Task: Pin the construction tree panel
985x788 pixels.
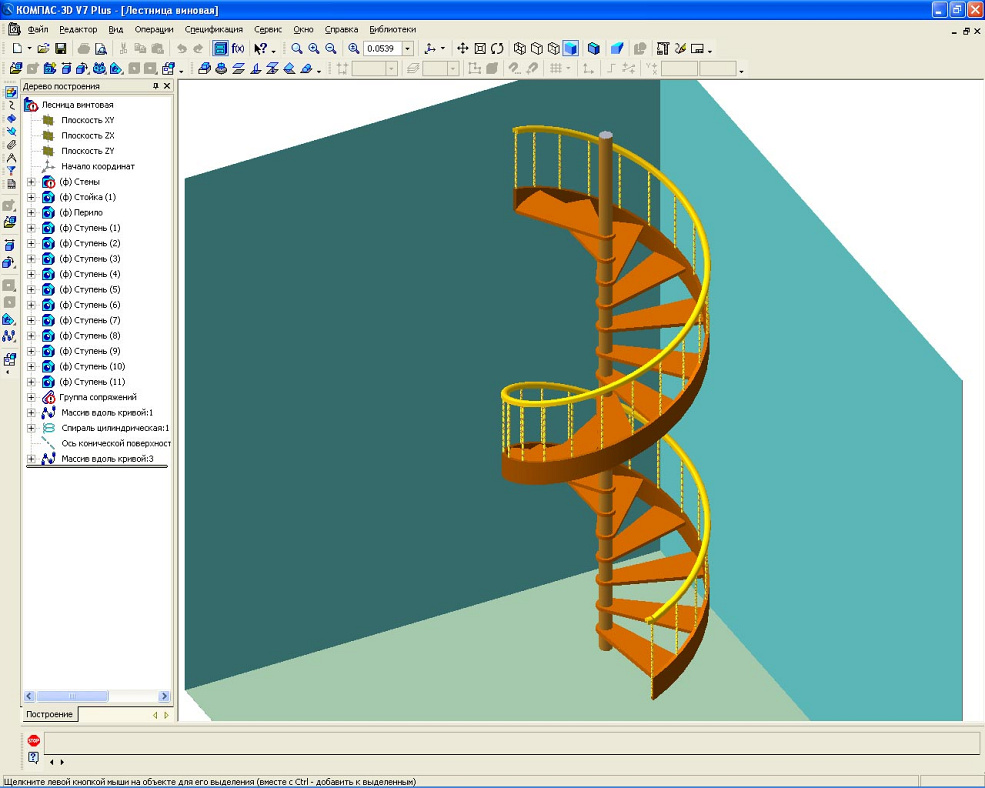Action: [155, 87]
